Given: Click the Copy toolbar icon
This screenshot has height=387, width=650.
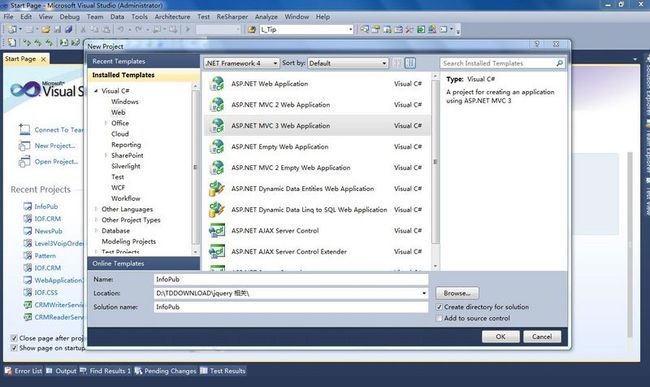Looking at the screenshot, I should [95, 29].
